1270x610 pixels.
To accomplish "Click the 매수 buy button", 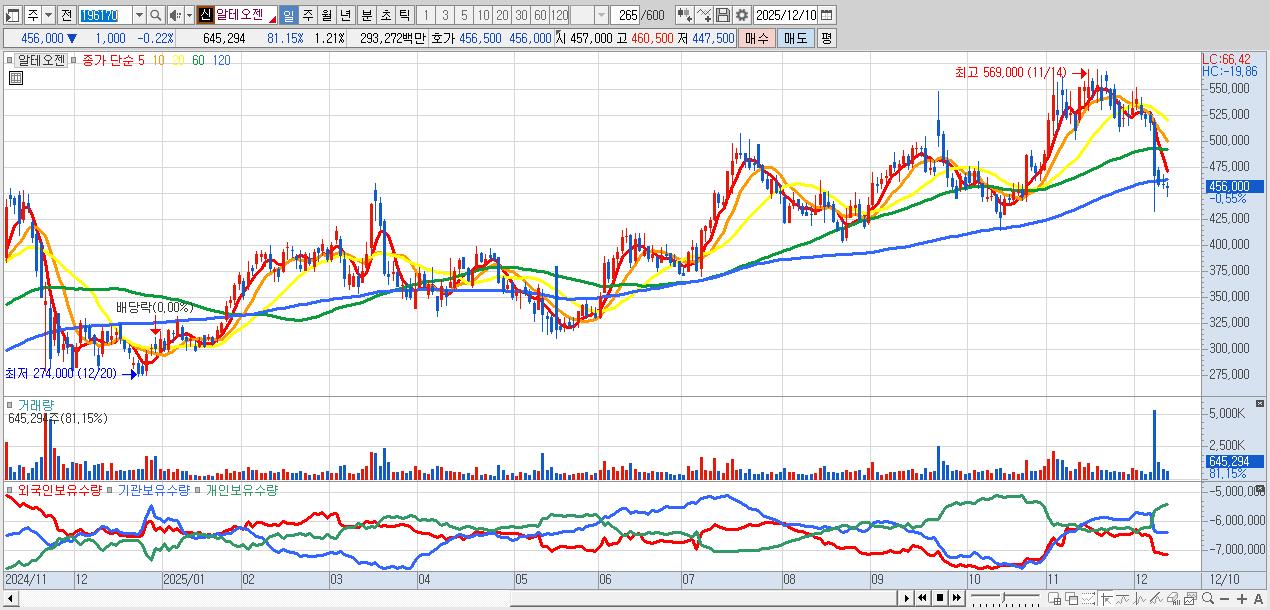I will pyautogui.click(x=757, y=38).
